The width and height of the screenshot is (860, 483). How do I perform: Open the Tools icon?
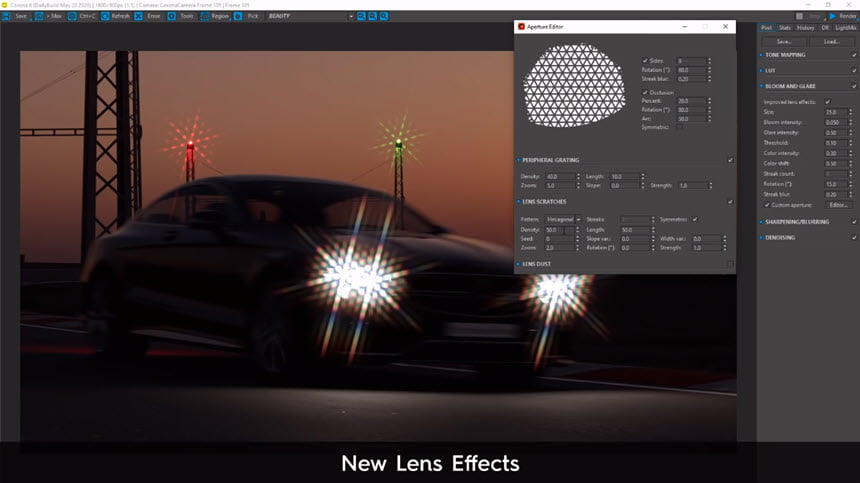pos(172,16)
